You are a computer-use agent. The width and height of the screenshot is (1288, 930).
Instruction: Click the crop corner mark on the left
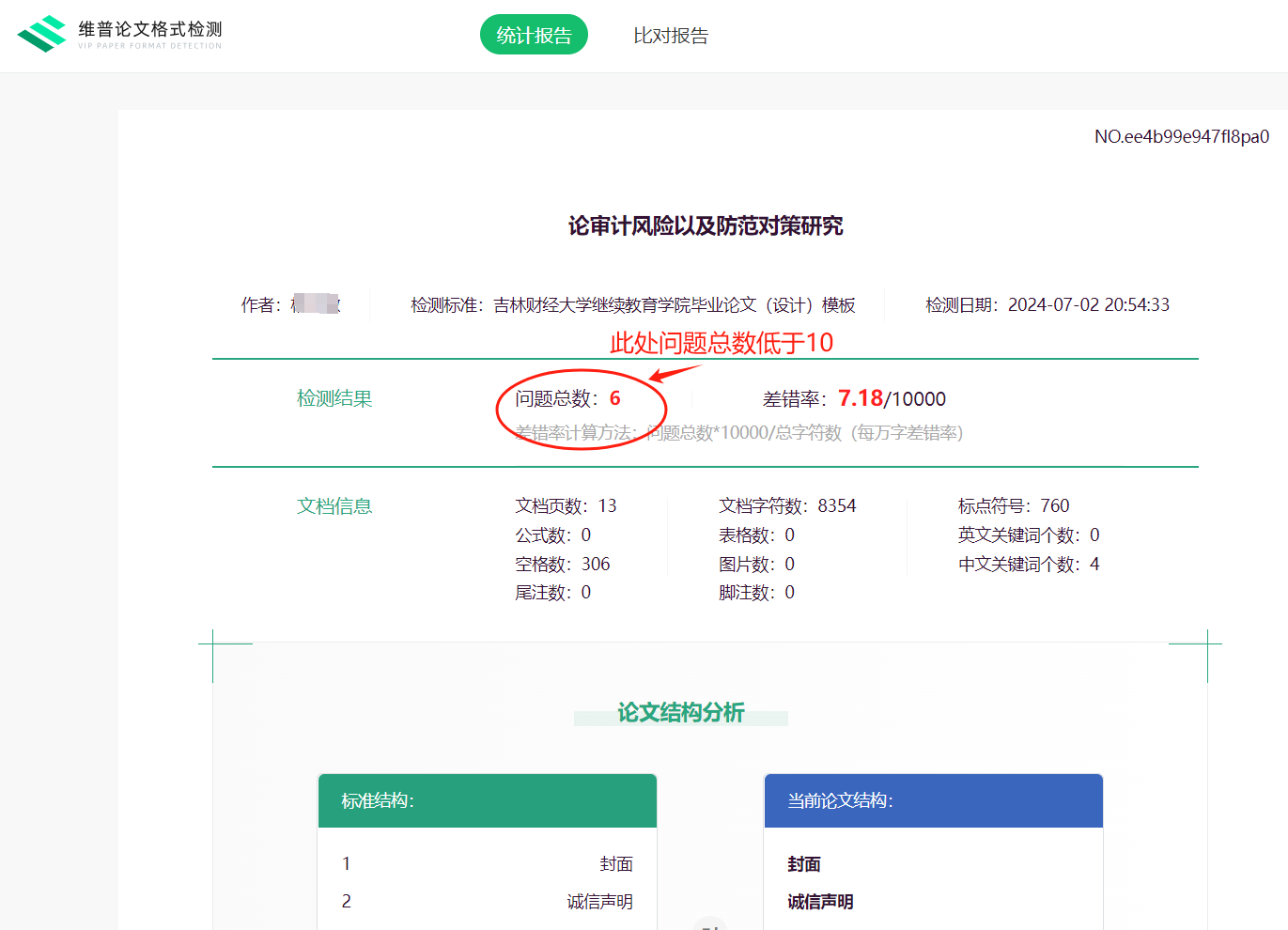pyautogui.click(x=214, y=644)
